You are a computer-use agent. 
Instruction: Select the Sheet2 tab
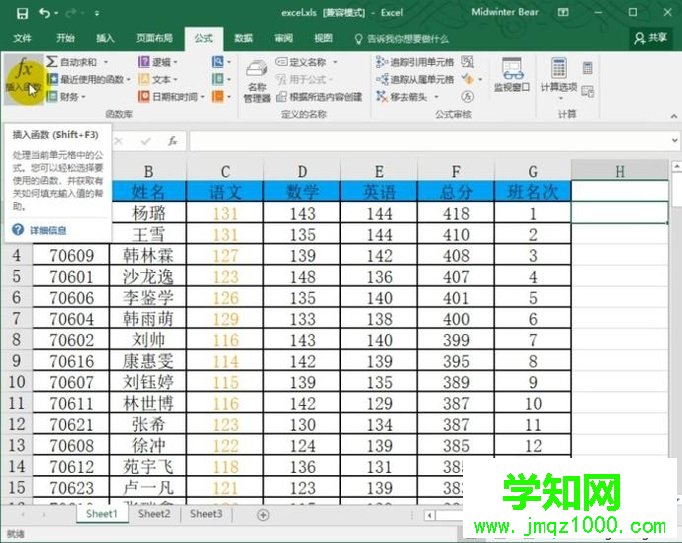point(154,514)
